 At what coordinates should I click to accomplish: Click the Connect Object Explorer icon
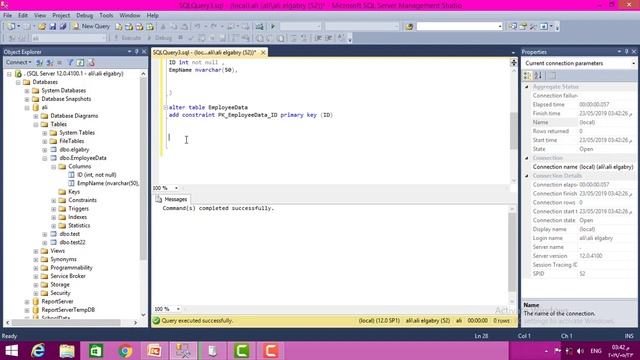[40, 62]
